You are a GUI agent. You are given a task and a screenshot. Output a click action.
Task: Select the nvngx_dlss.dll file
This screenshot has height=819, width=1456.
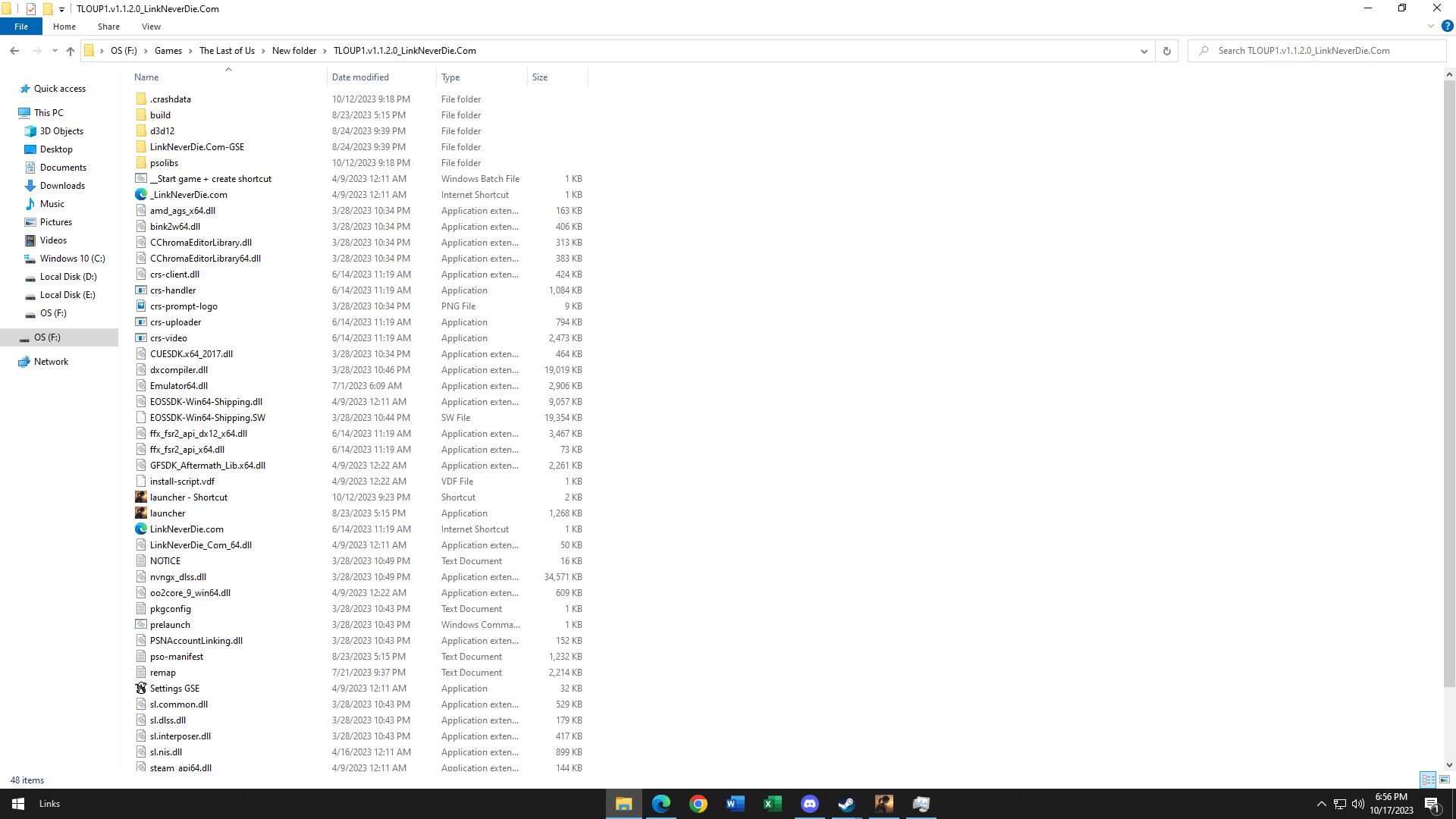[x=178, y=577]
